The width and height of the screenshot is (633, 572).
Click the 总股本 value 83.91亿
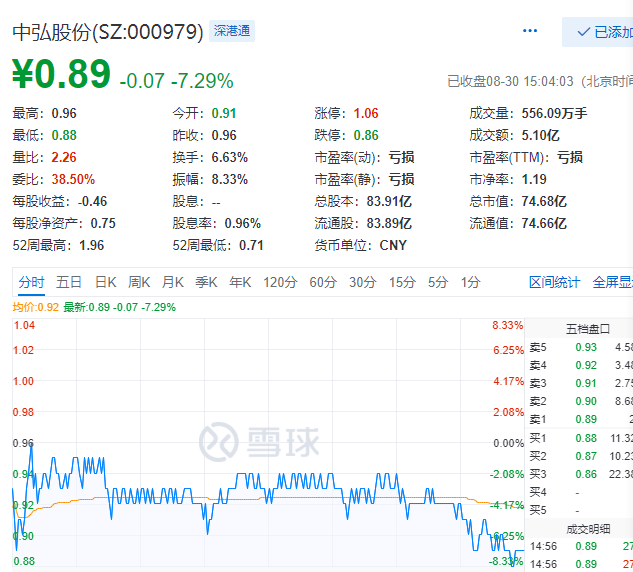[x=389, y=201]
